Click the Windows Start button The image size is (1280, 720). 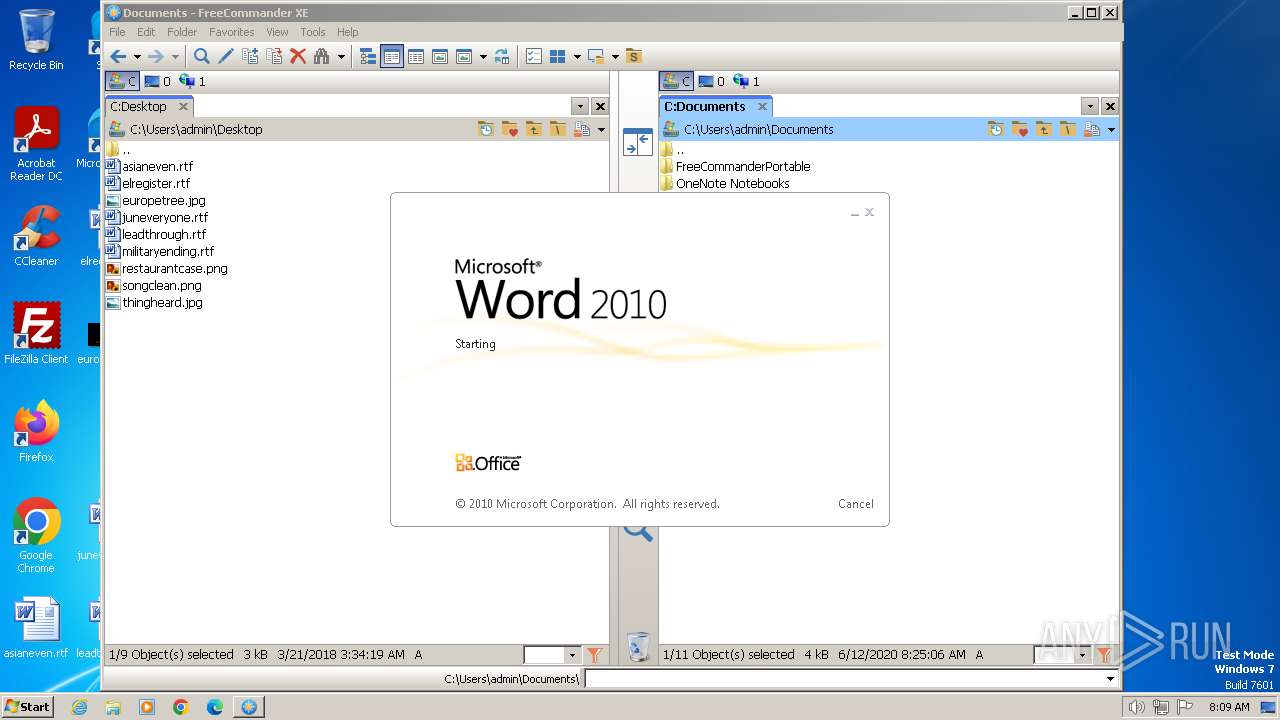pos(28,706)
